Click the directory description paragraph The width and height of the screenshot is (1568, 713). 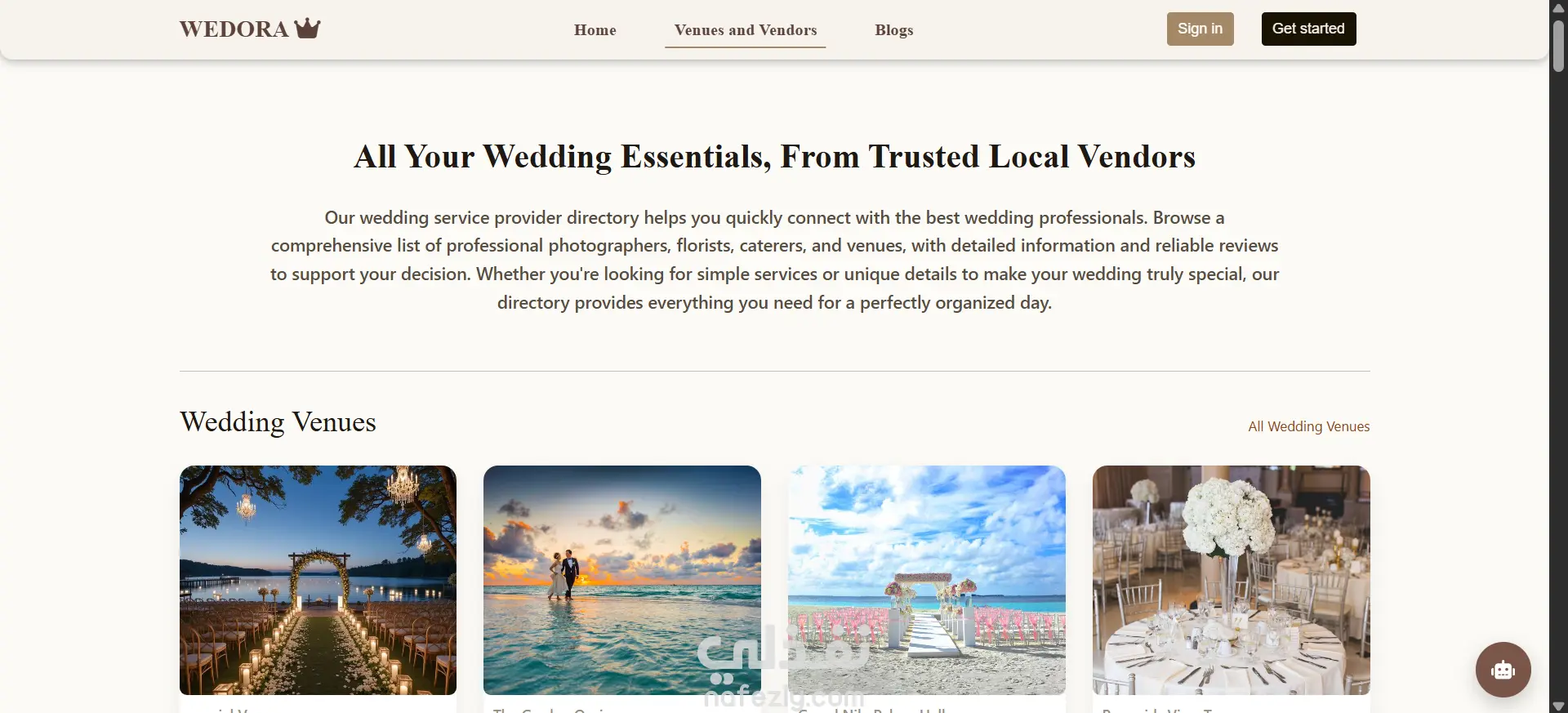click(x=775, y=260)
